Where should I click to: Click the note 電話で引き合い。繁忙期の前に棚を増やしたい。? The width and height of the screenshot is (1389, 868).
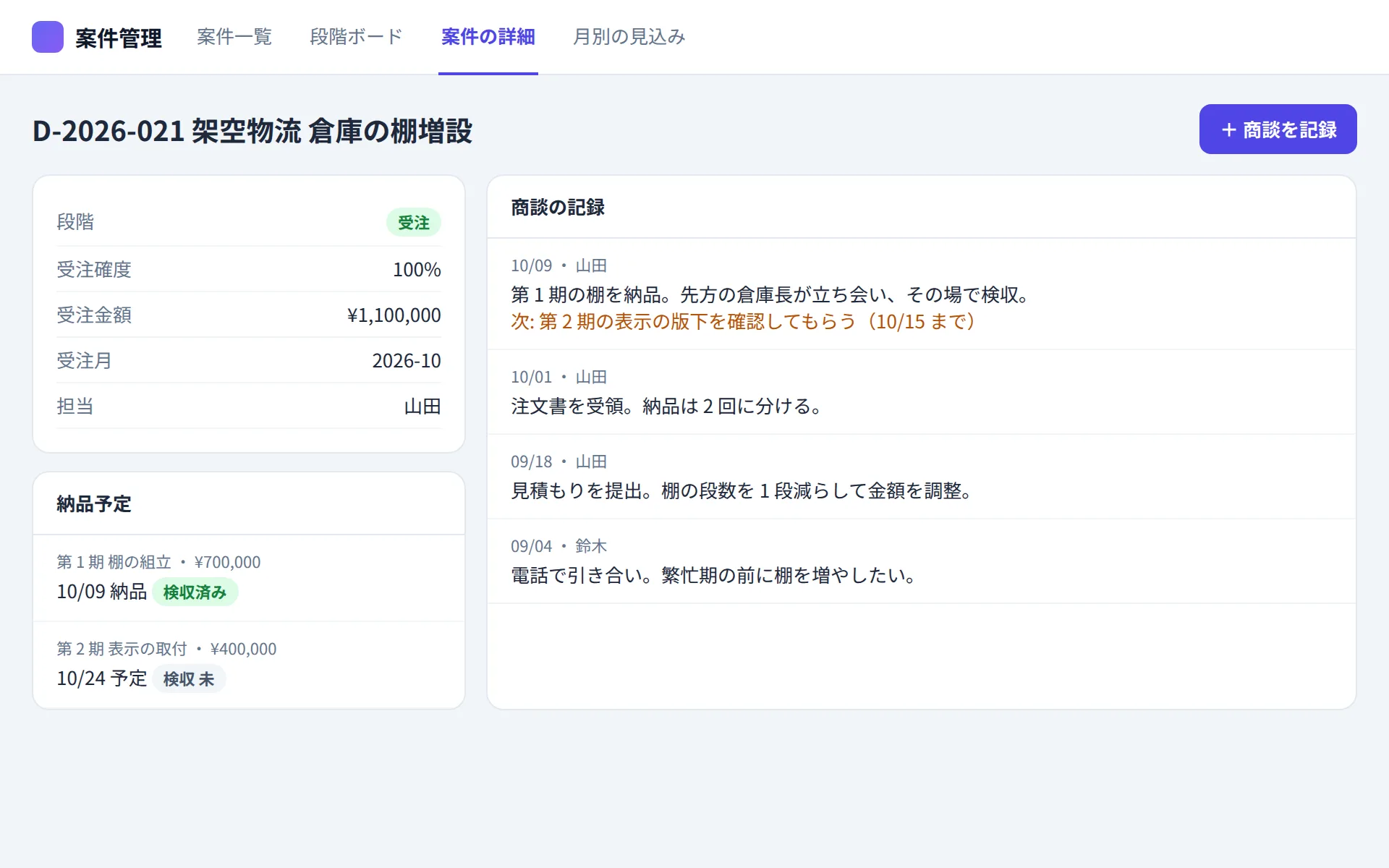pos(715,576)
